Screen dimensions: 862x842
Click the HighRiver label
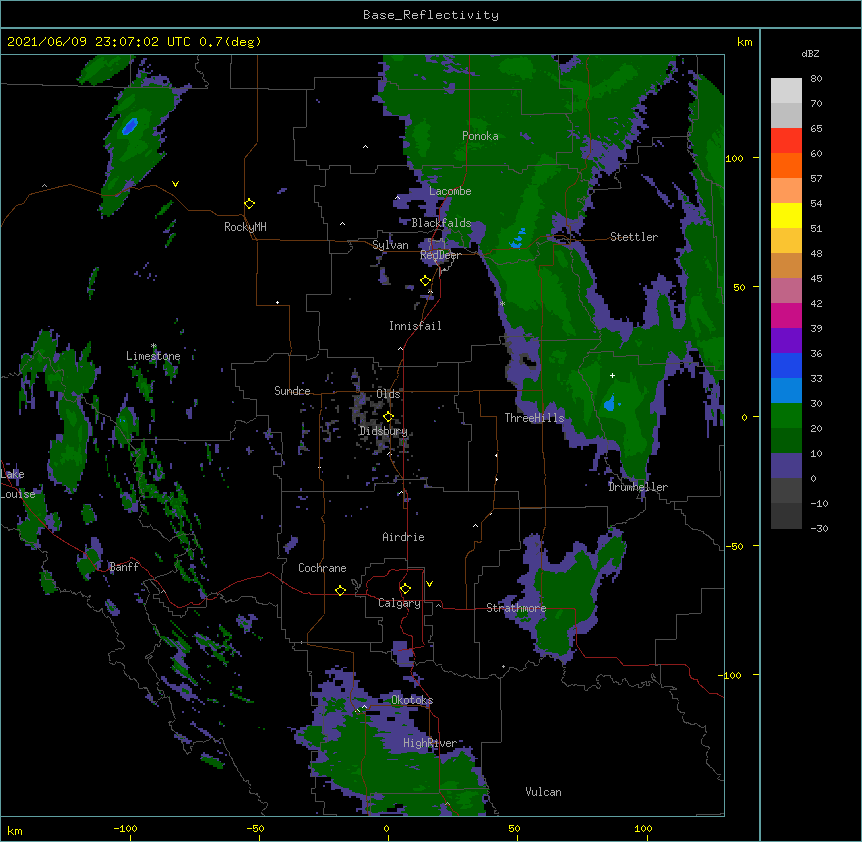click(x=430, y=743)
